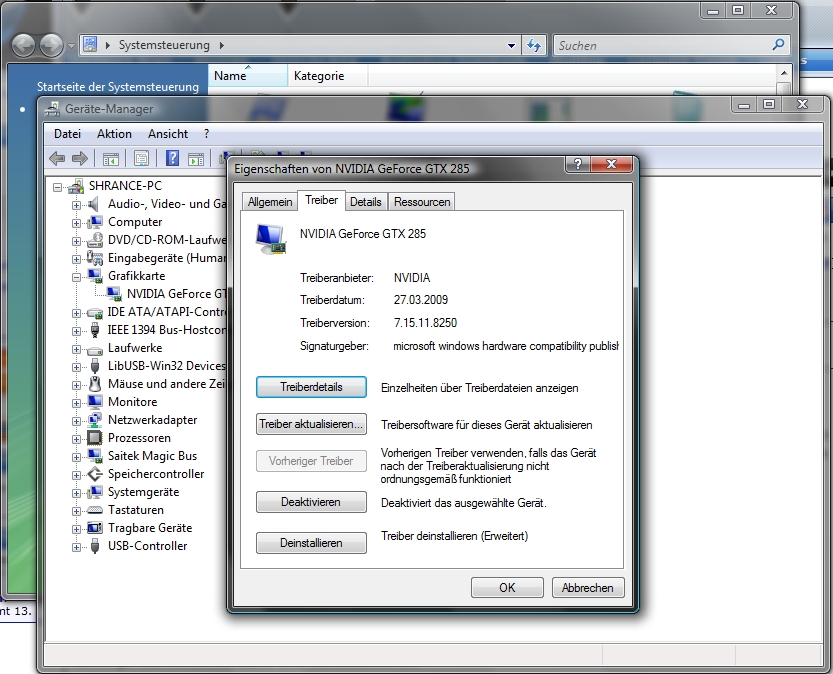833x674 pixels.
Task: Select the Speichercontroller icon
Action: (95, 474)
